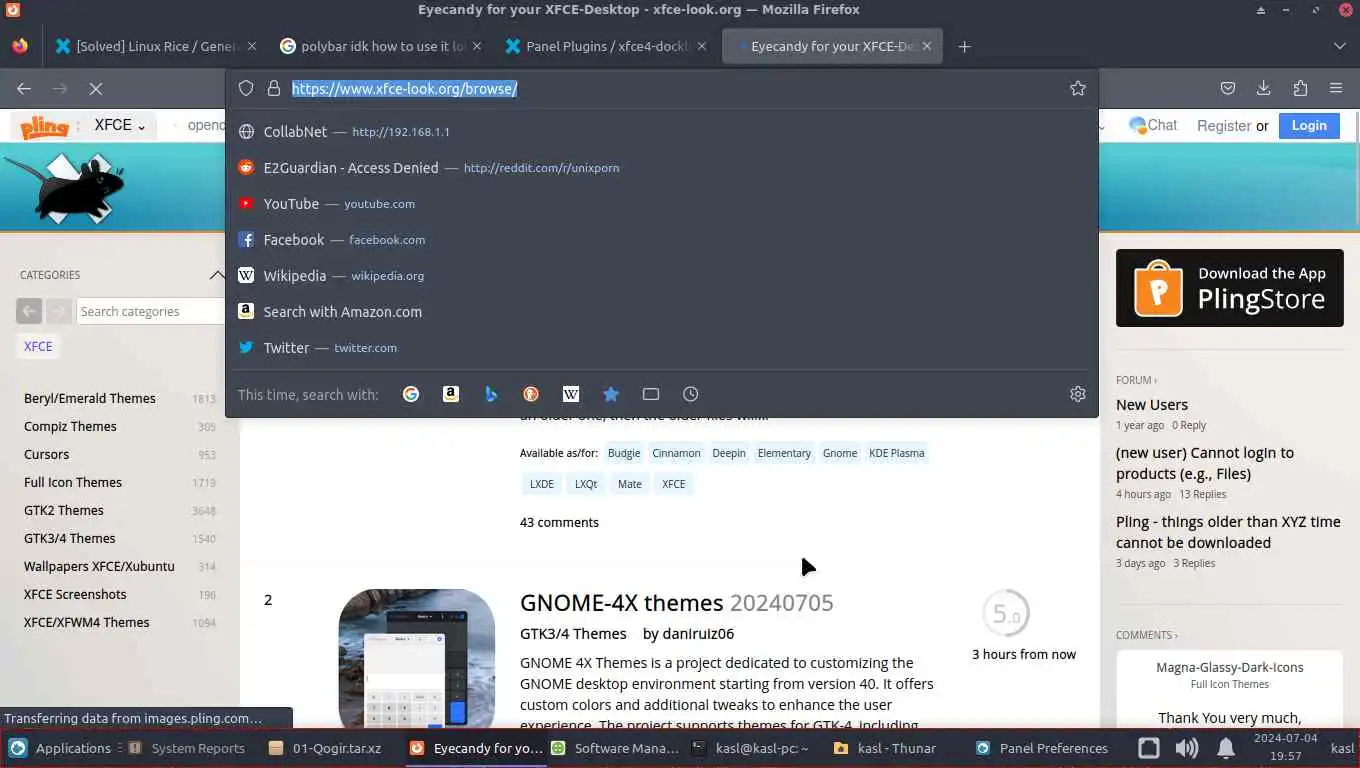This screenshot has height=768, width=1360.
Task: Search this time with Bing icon
Action: click(491, 394)
